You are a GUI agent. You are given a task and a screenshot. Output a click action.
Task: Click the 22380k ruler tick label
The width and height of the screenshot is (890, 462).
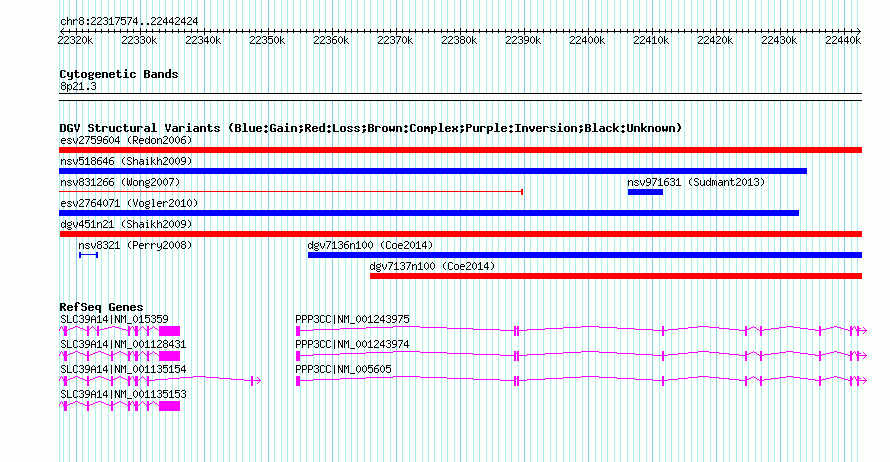point(459,40)
